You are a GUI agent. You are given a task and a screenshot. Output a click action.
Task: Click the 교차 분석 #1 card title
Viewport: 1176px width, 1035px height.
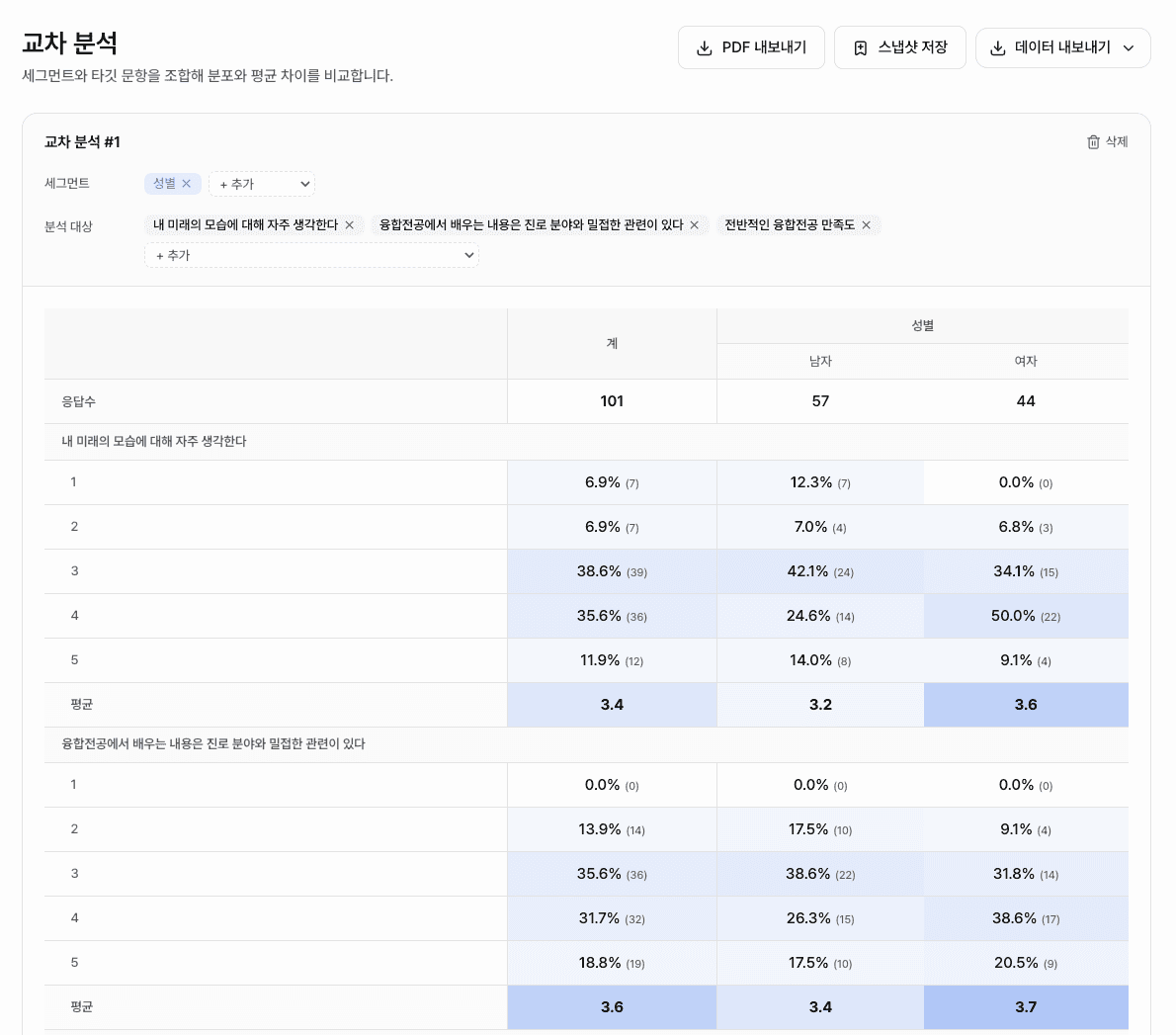click(81, 141)
